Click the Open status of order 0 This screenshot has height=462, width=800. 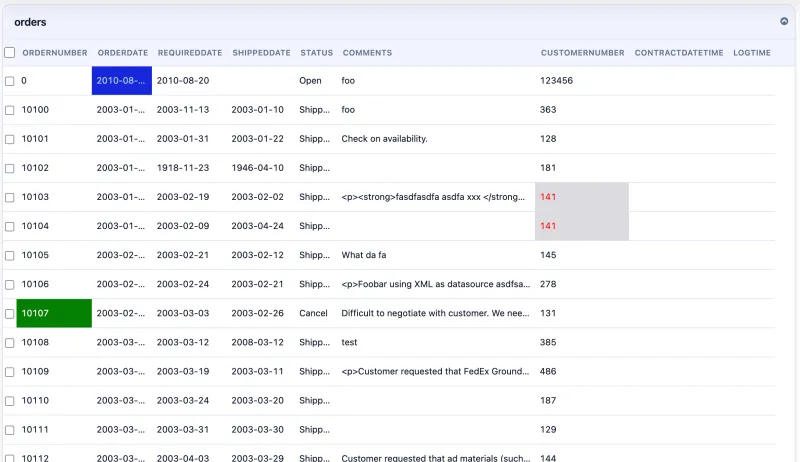pos(310,81)
